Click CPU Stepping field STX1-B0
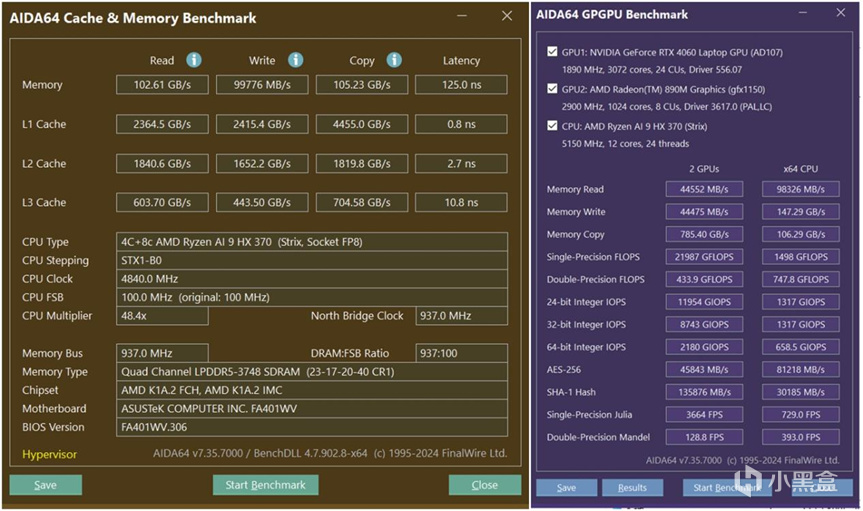The image size is (863, 511). coord(312,260)
